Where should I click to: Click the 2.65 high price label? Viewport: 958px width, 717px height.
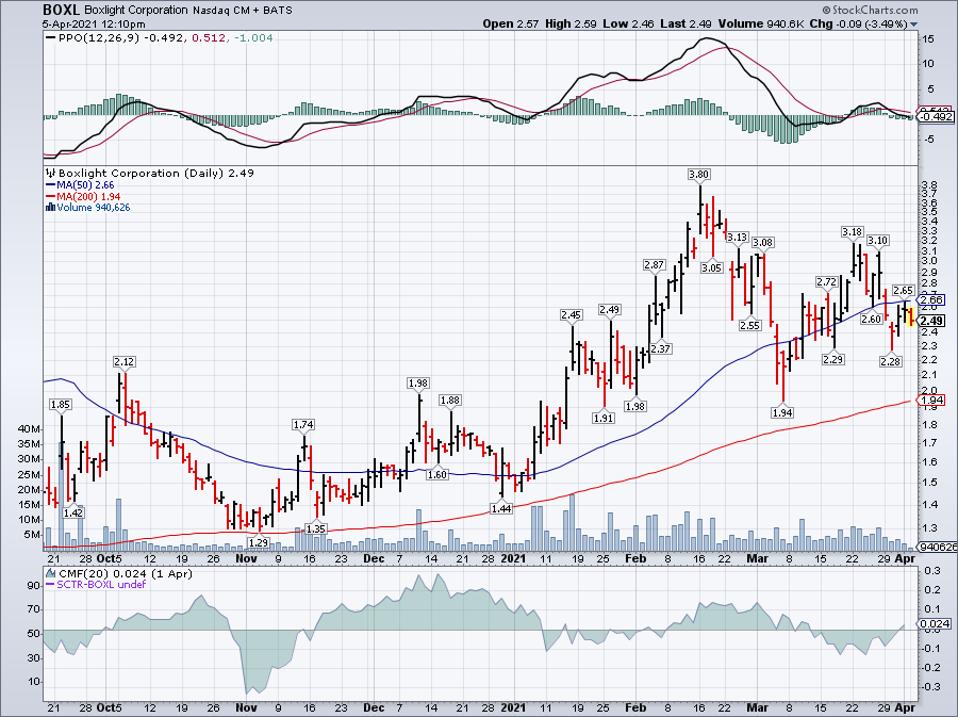tap(904, 290)
